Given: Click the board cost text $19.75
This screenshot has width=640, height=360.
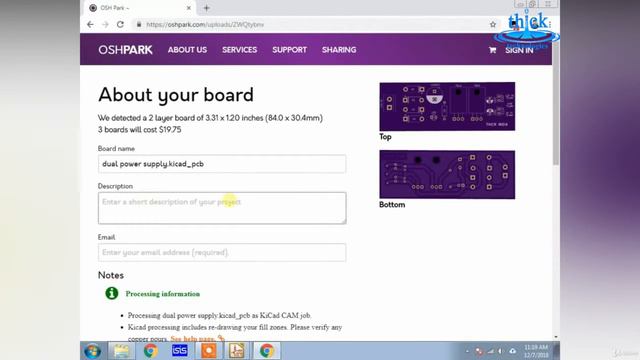Looking at the screenshot, I should 170,130.
